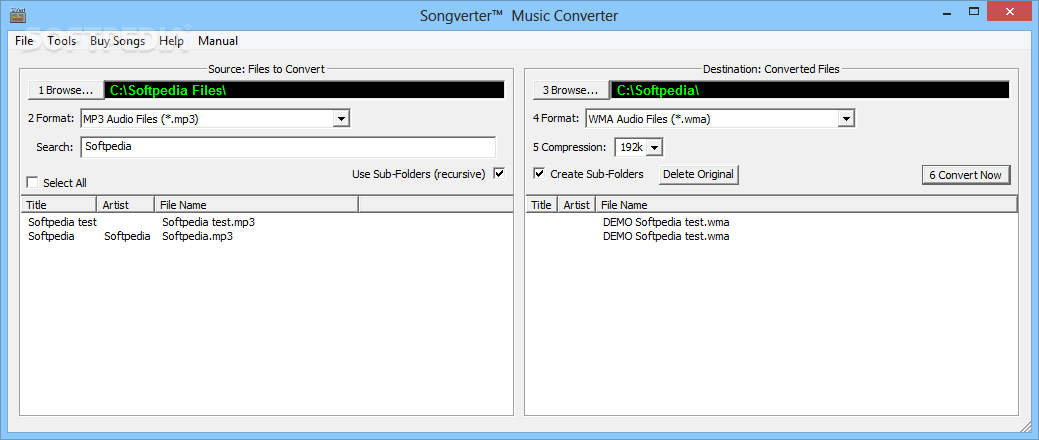
Task: Sort source list by File Name column
Action: [x=256, y=205]
